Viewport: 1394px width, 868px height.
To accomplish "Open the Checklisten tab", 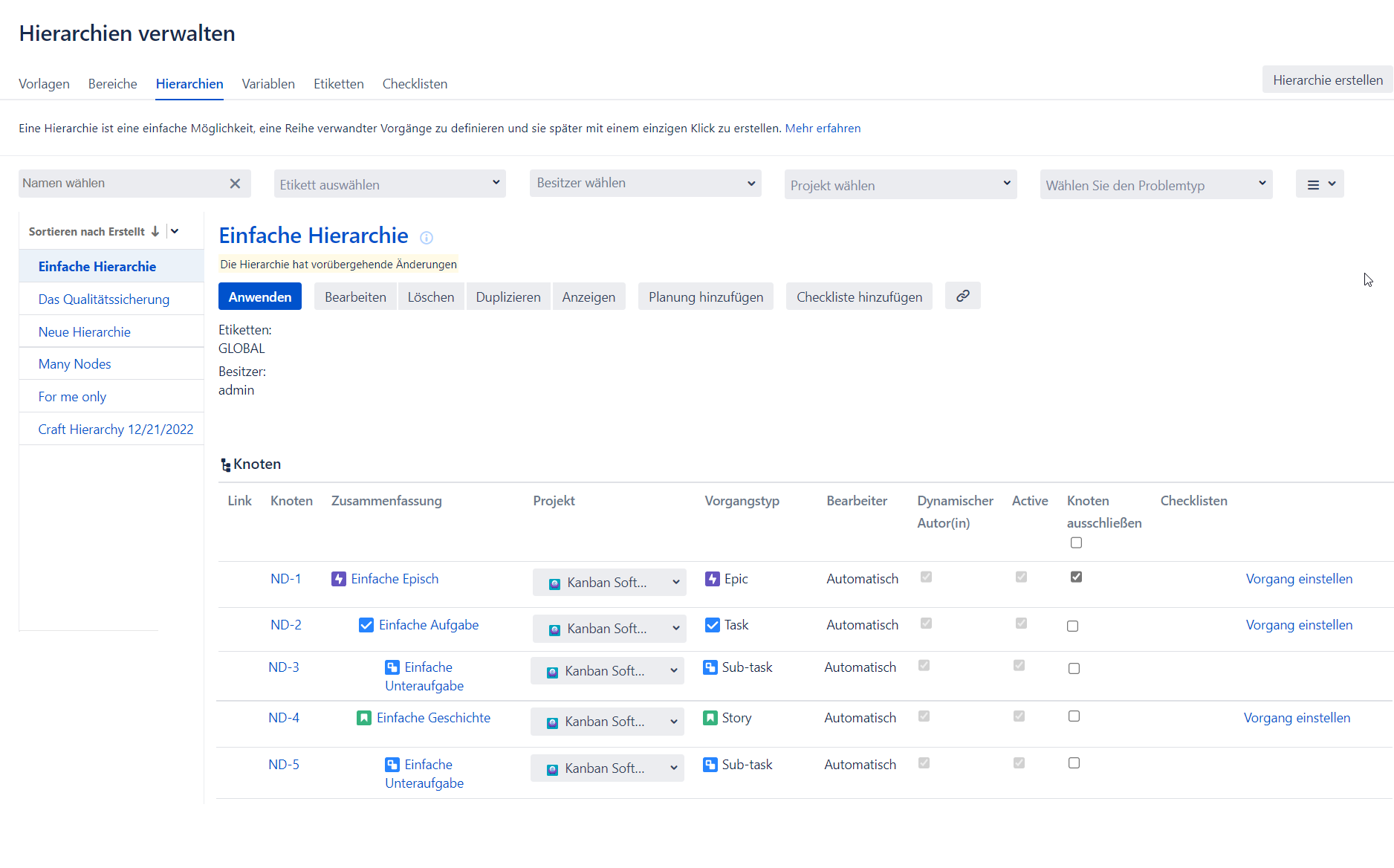I will (x=415, y=84).
